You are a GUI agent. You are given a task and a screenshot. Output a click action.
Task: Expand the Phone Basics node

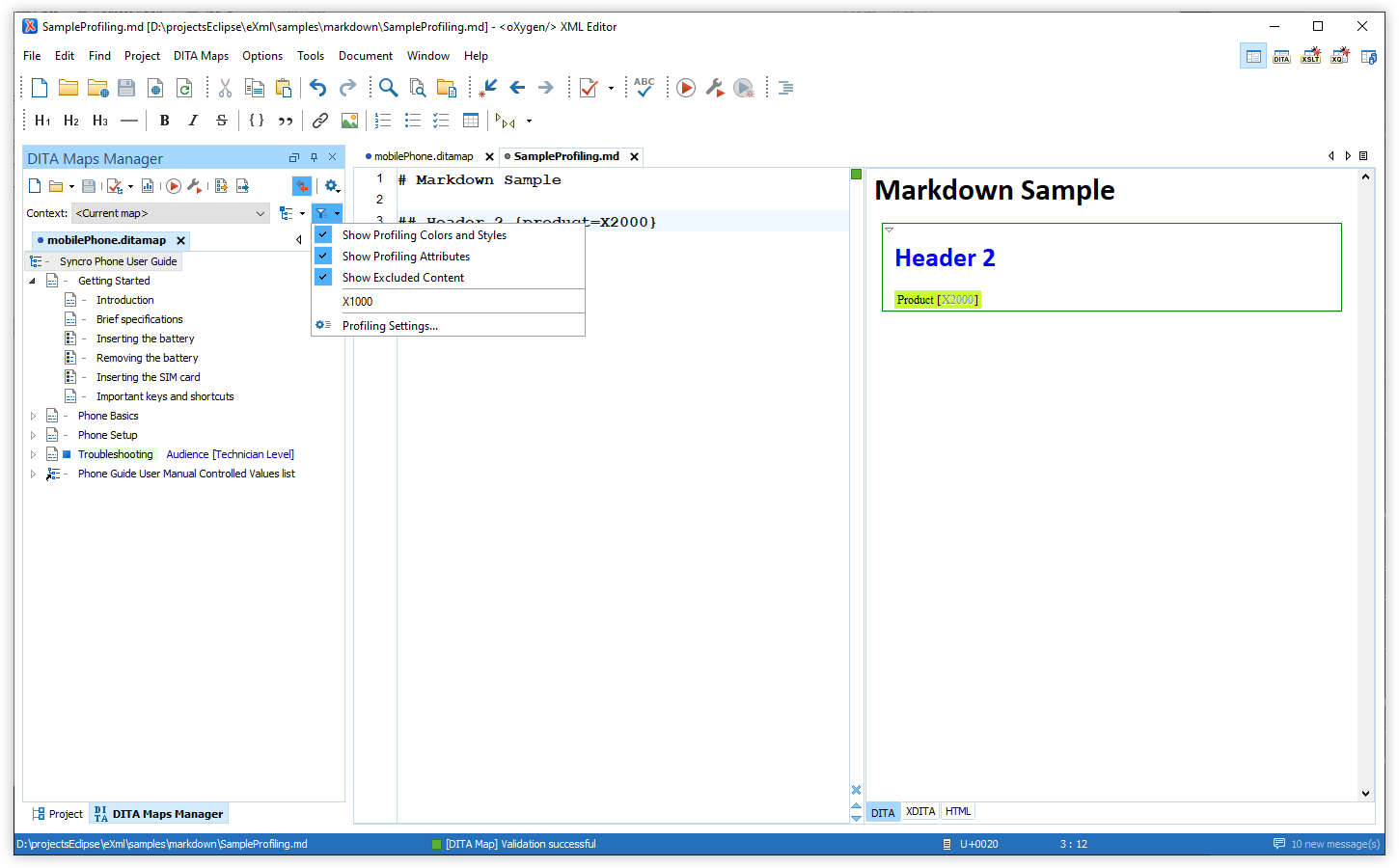coord(33,416)
